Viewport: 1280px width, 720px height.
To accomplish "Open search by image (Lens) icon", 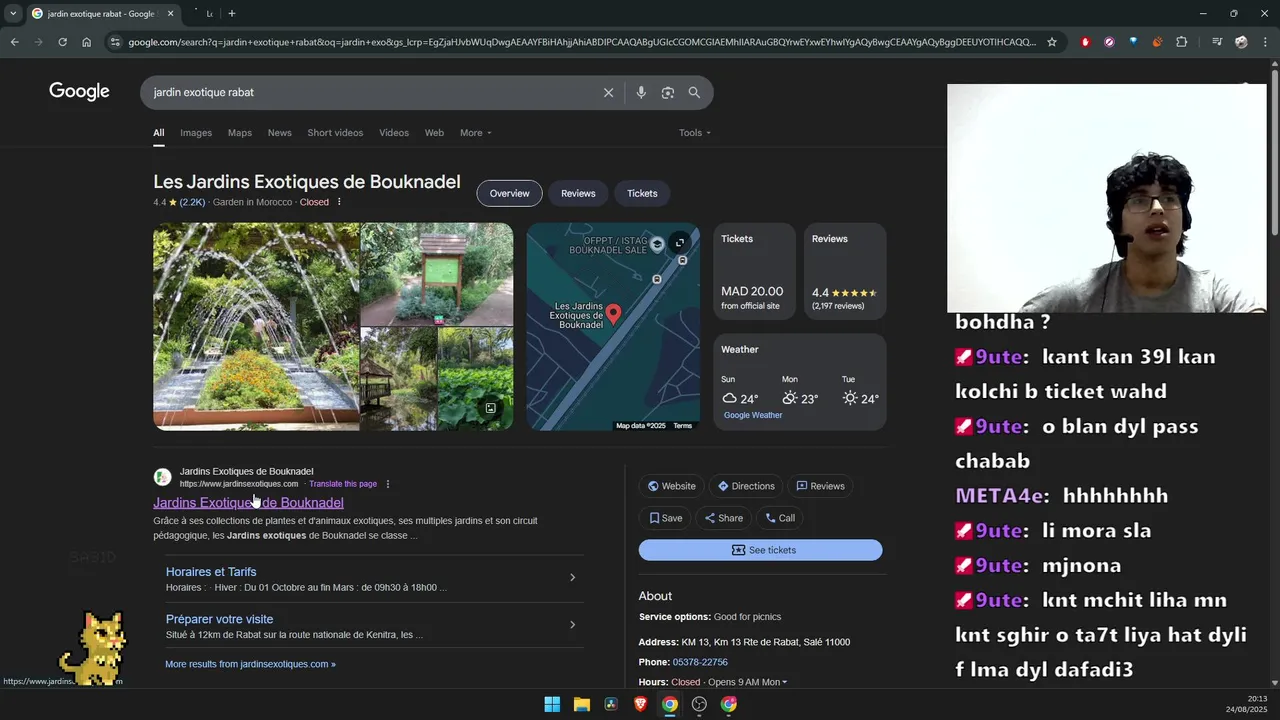I will tap(668, 92).
